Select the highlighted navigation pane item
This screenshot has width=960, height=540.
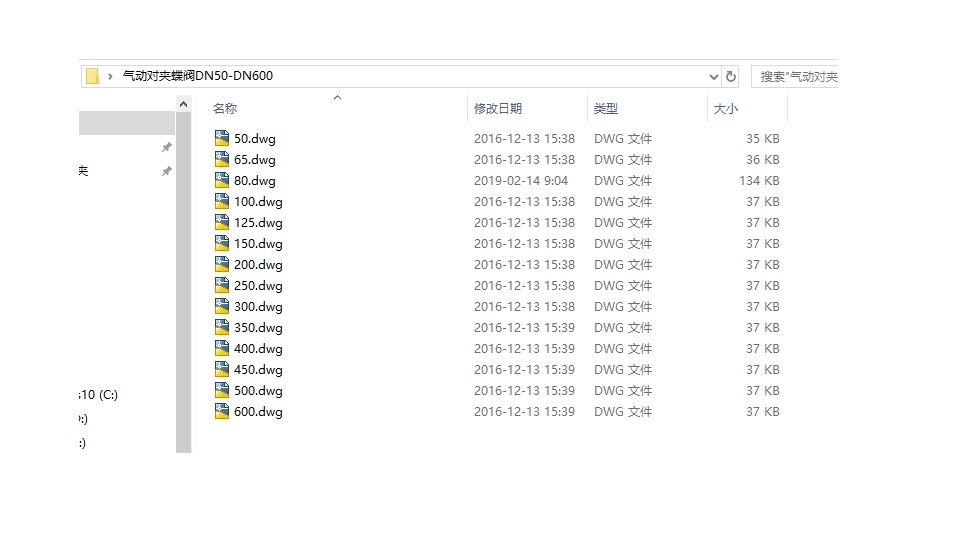pos(127,123)
